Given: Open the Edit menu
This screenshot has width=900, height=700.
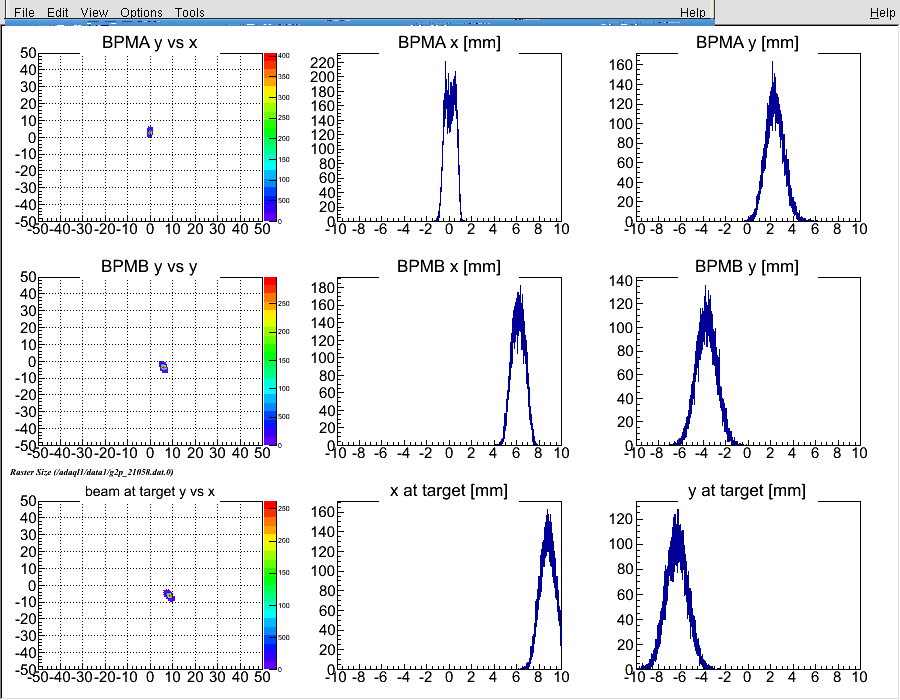Looking at the screenshot, I should (x=57, y=12).
